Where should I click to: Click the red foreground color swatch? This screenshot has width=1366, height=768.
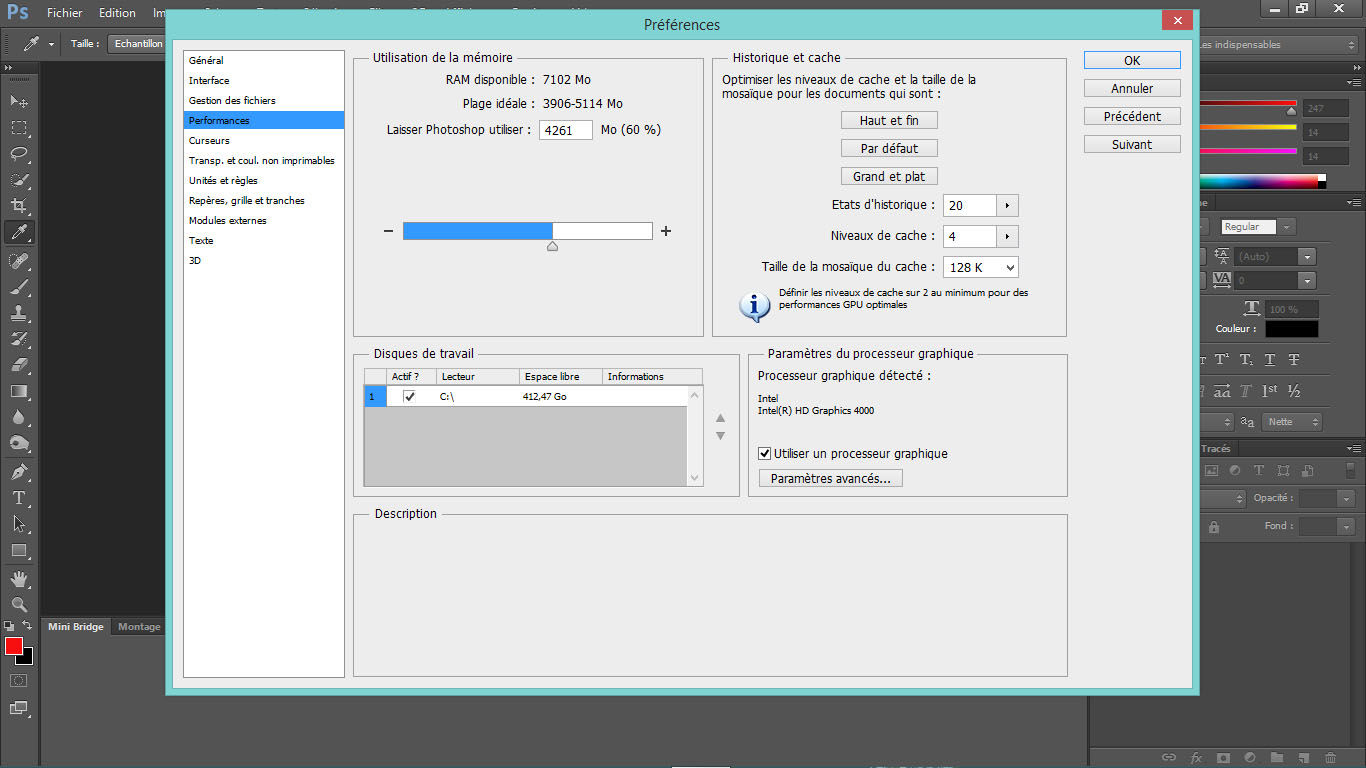click(14, 646)
